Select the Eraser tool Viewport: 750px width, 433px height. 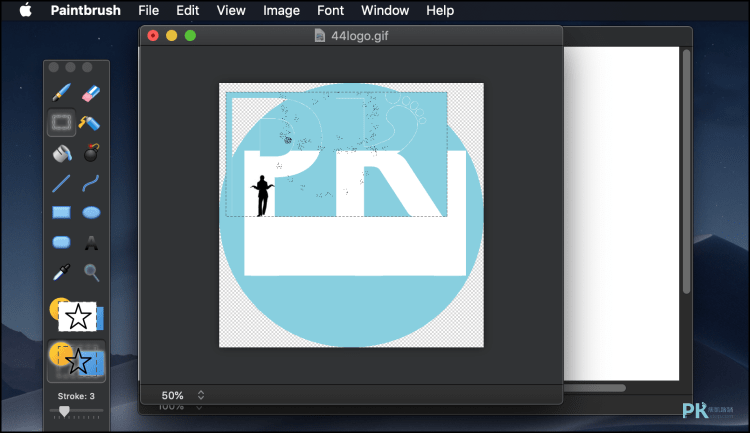tap(91, 93)
